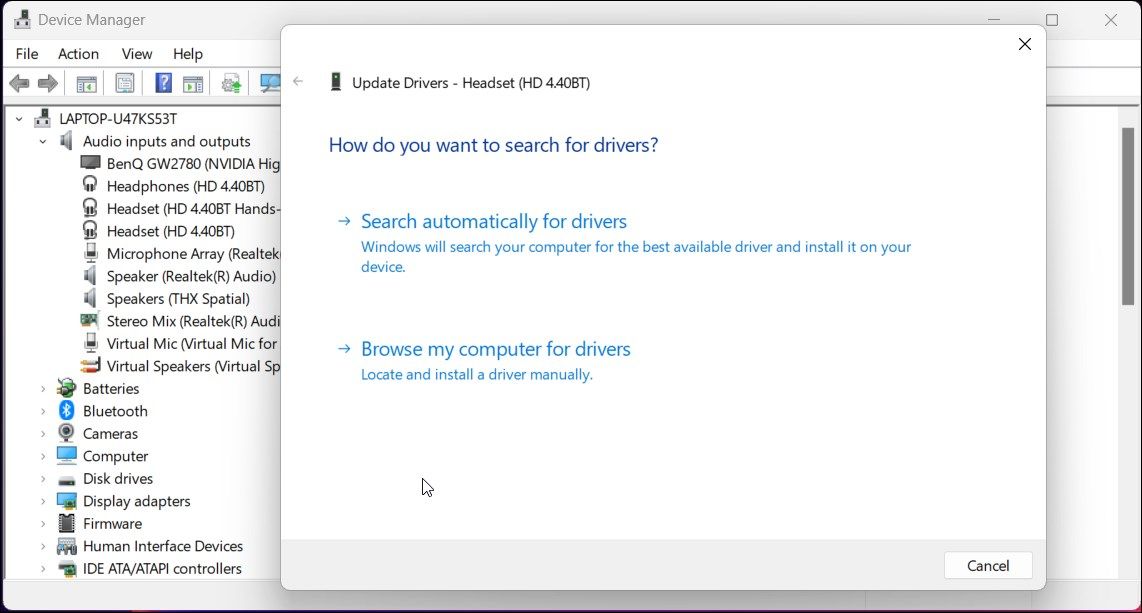This screenshot has width=1142, height=613.
Task: Collapse the Audio inputs and outputs node
Action: [43, 141]
